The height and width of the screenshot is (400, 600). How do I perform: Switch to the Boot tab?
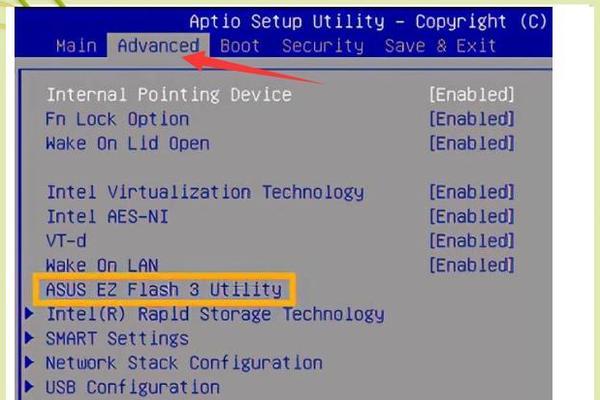(x=240, y=45)
